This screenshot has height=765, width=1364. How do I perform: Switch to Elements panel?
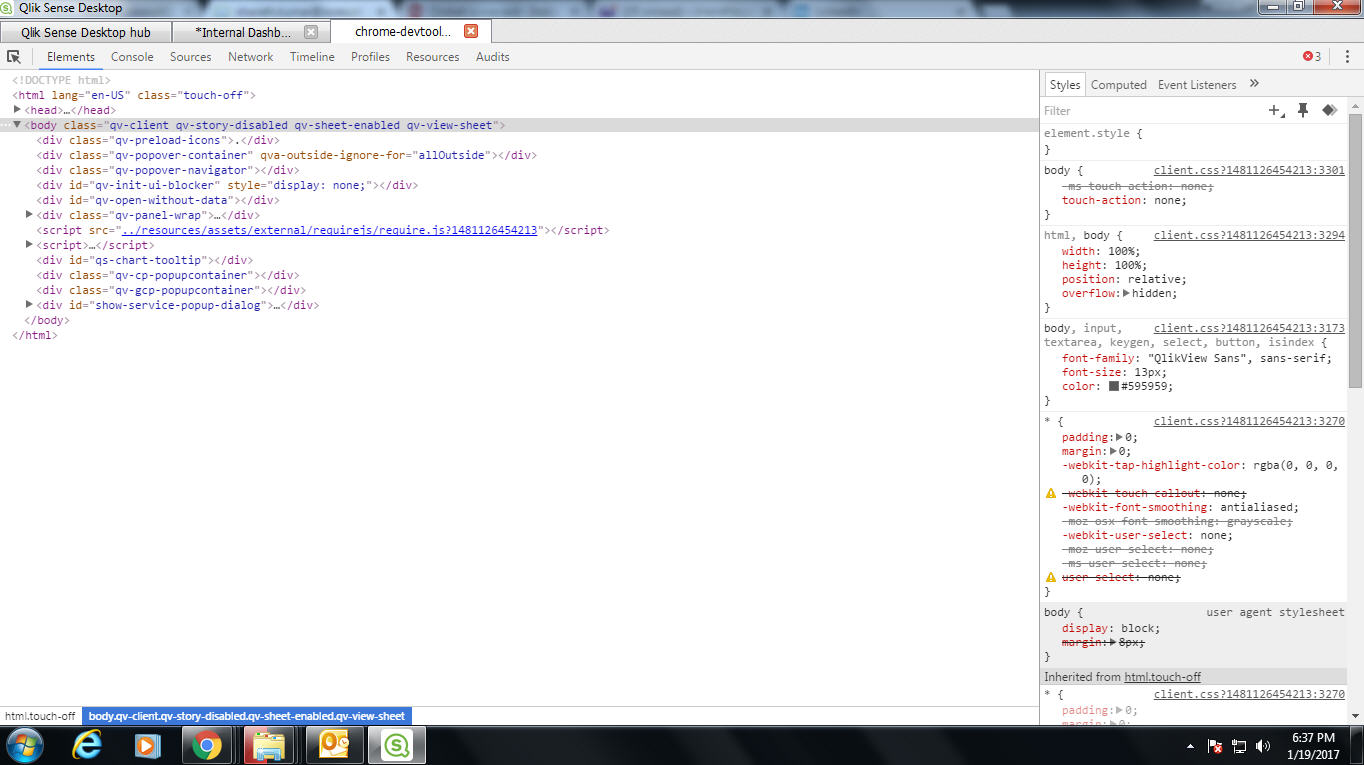click(71, 57)
